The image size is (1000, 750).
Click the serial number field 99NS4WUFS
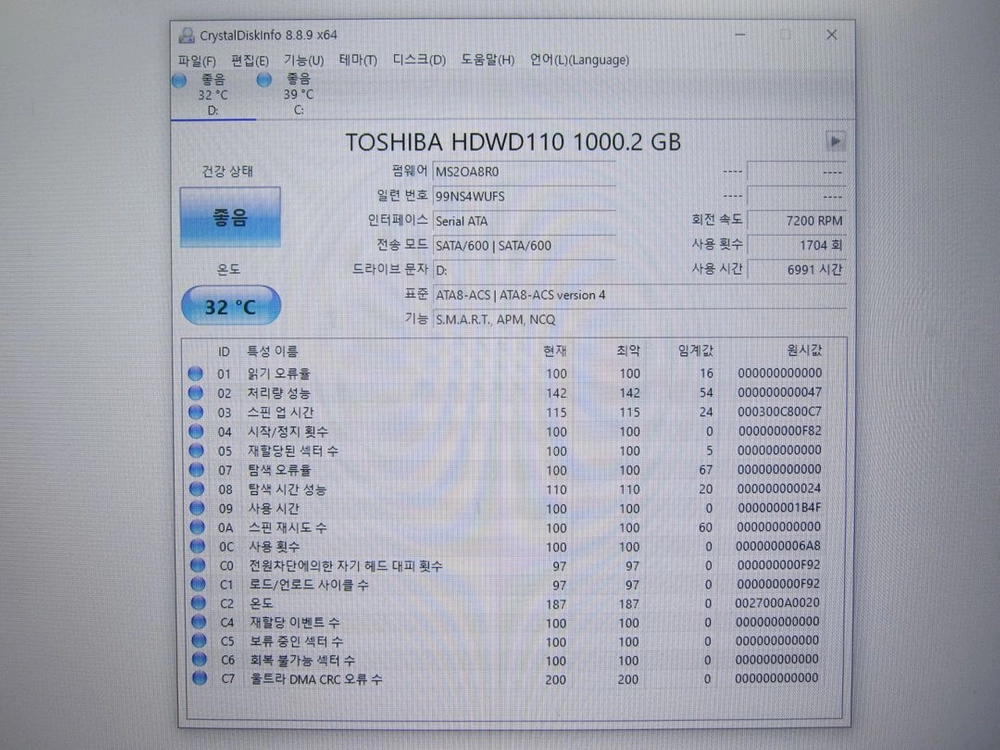(x=524, y=196)
